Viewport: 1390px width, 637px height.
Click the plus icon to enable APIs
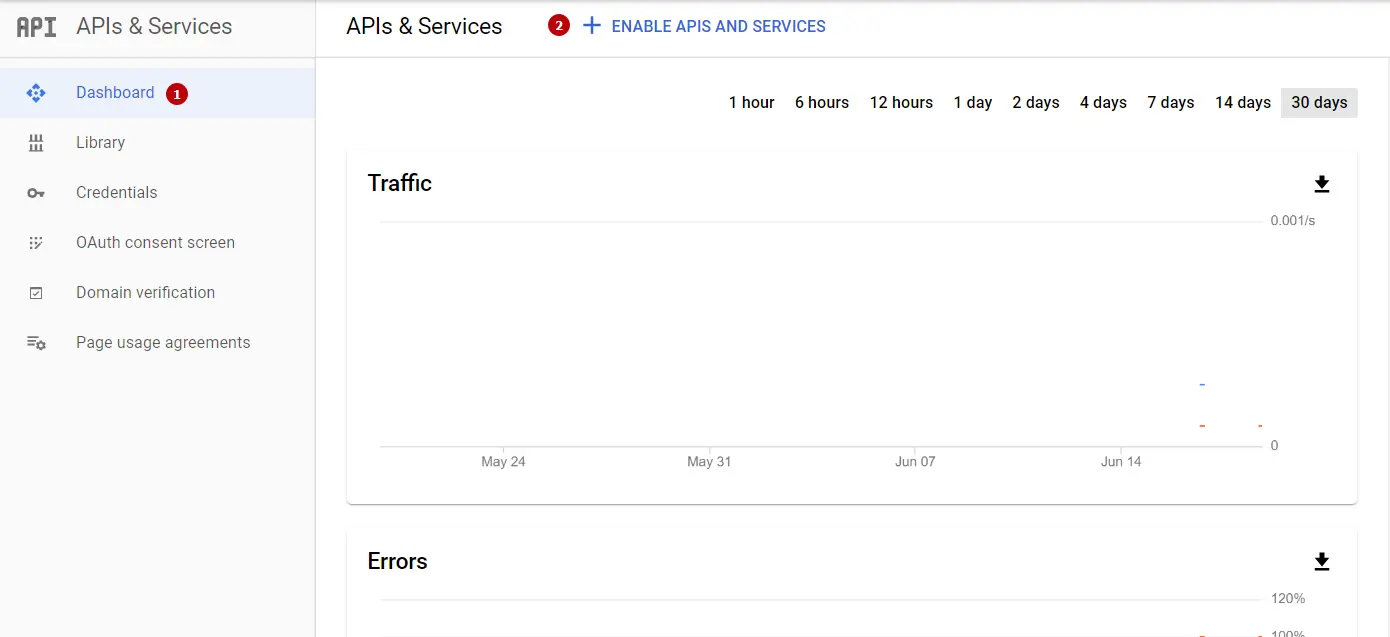[592, 26]
